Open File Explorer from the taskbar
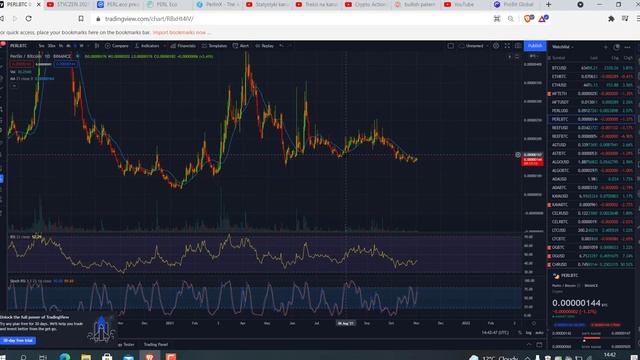Screen dimensions: 640x360 pyautogui.click(x=86, y=358)
